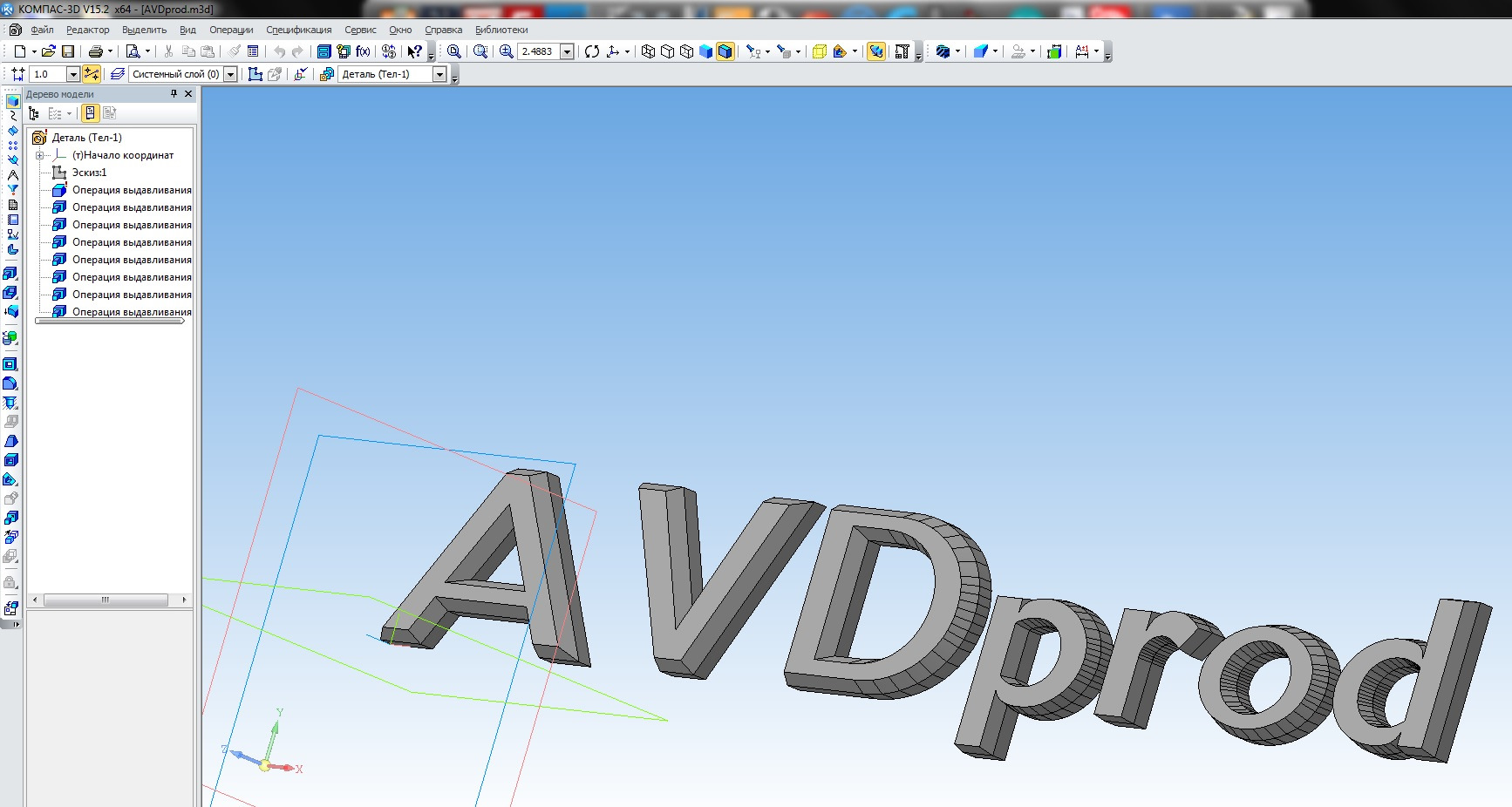
Task: Open the Деталь (Тел-1) dropdown
Action: [440, 74]
